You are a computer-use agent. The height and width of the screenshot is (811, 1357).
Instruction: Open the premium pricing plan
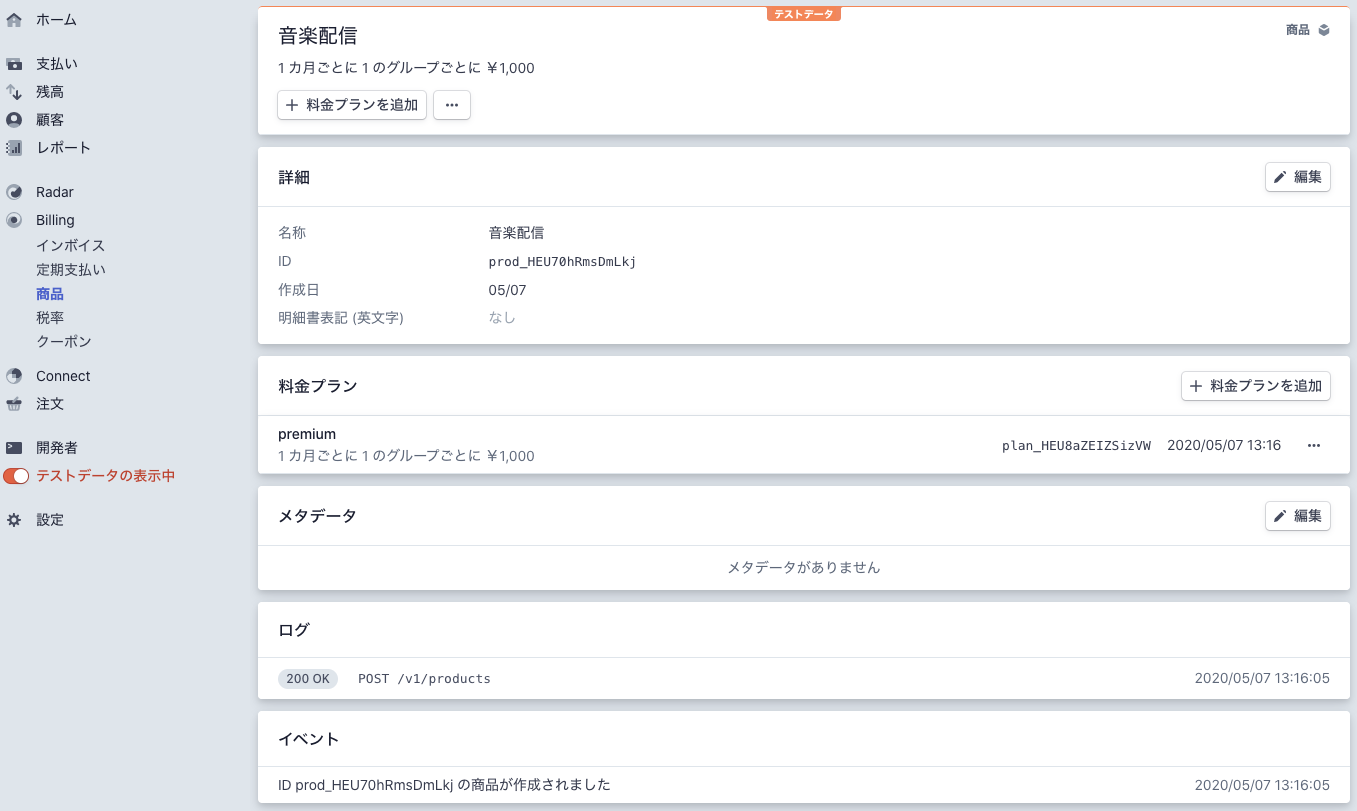pyautogui.click(x=804, y=445)
